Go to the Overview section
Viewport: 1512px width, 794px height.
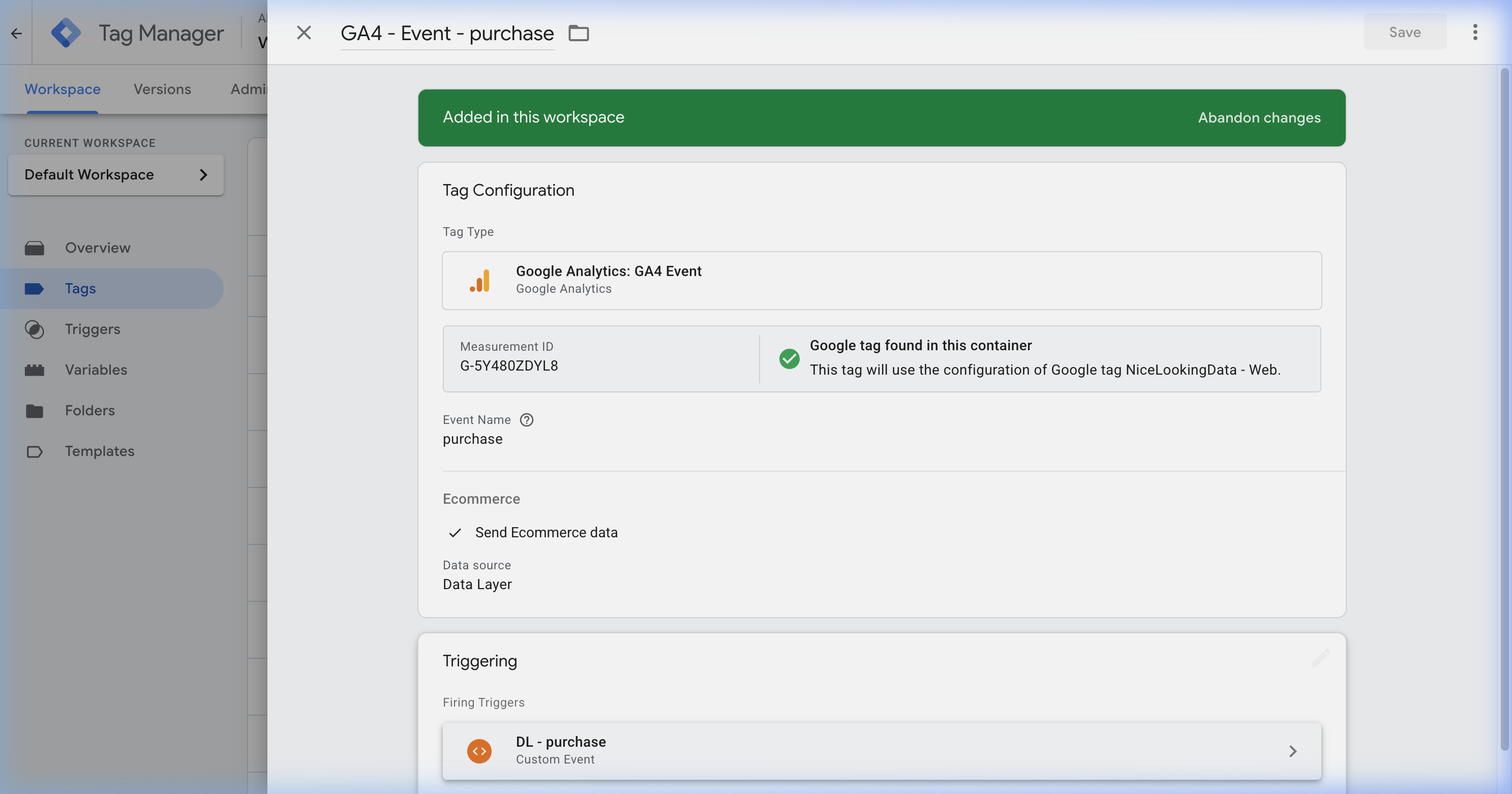tap(97, 247)
